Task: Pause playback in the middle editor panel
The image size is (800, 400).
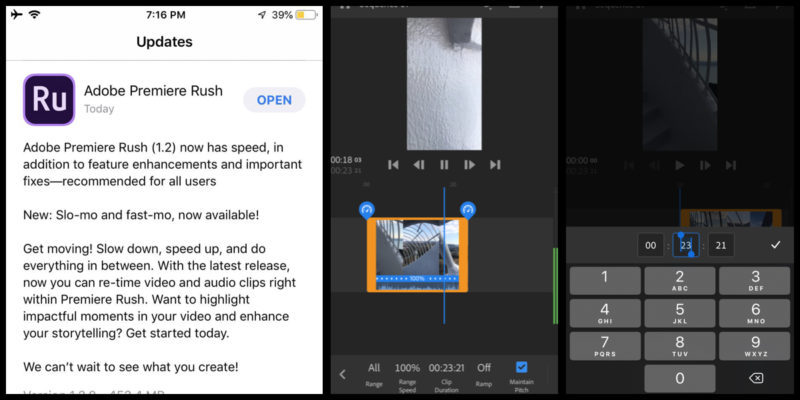Action: pyautogui.click(x=444, y=165)
